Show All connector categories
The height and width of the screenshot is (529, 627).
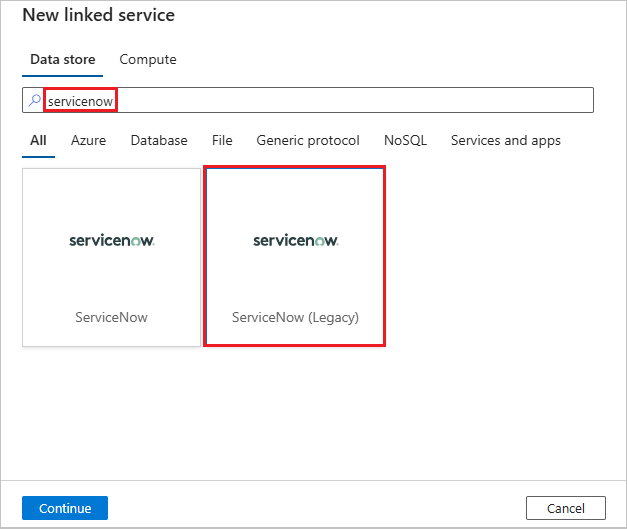[x=38, y=141]
